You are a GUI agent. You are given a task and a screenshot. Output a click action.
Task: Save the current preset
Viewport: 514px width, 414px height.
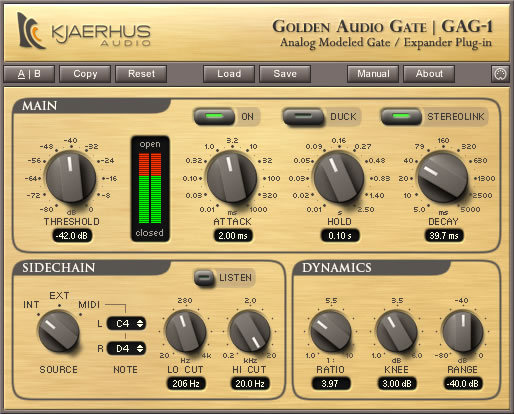click(x=285, y=74)
